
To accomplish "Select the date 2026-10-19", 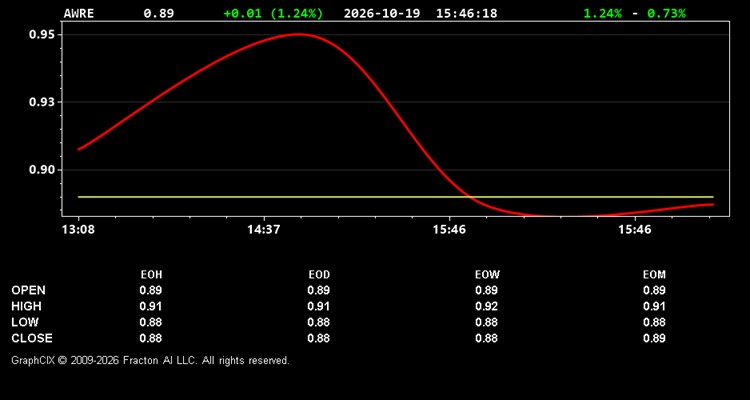I will (382, 13).
